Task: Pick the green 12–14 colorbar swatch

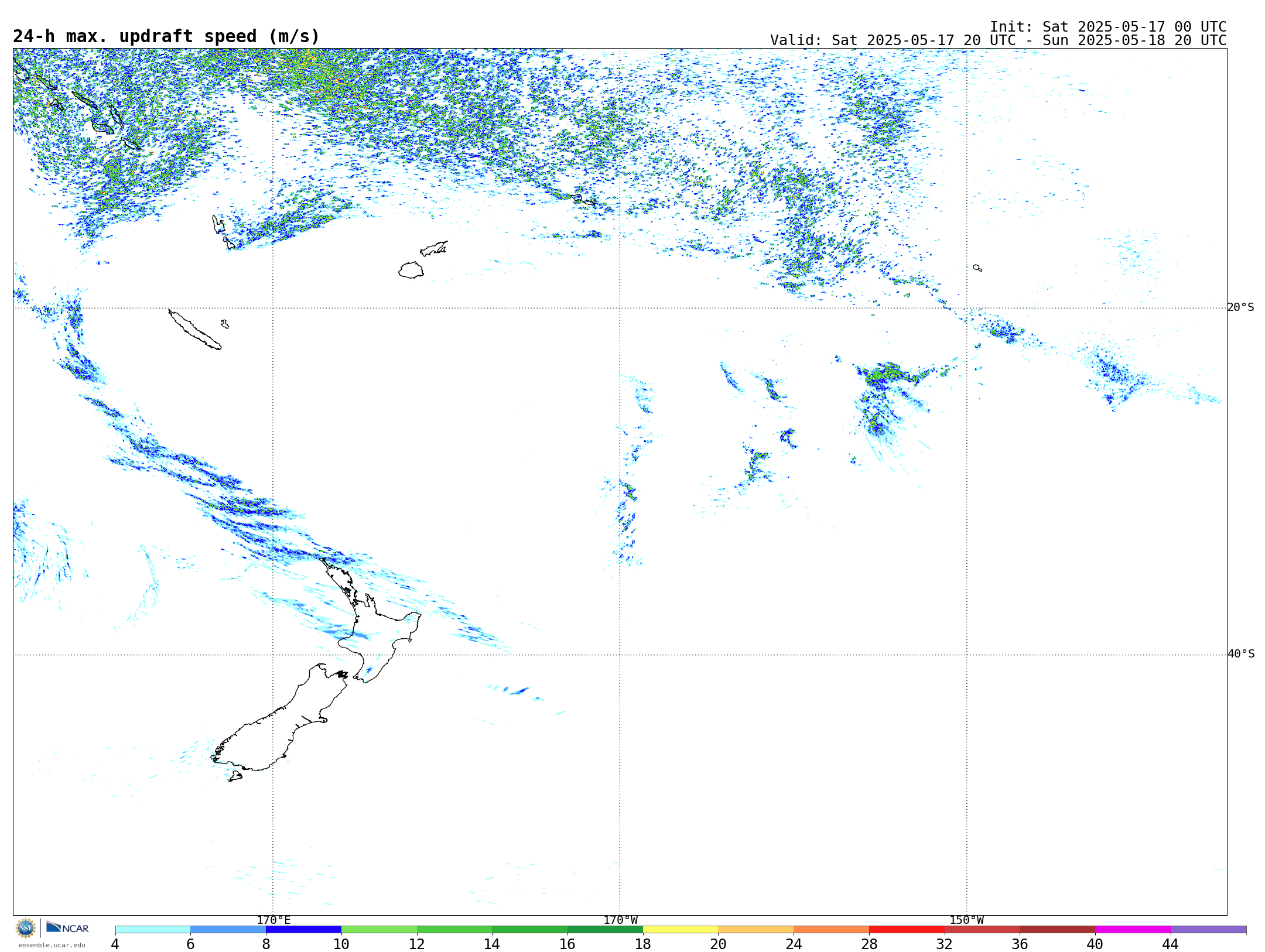Action: (454, 930)
